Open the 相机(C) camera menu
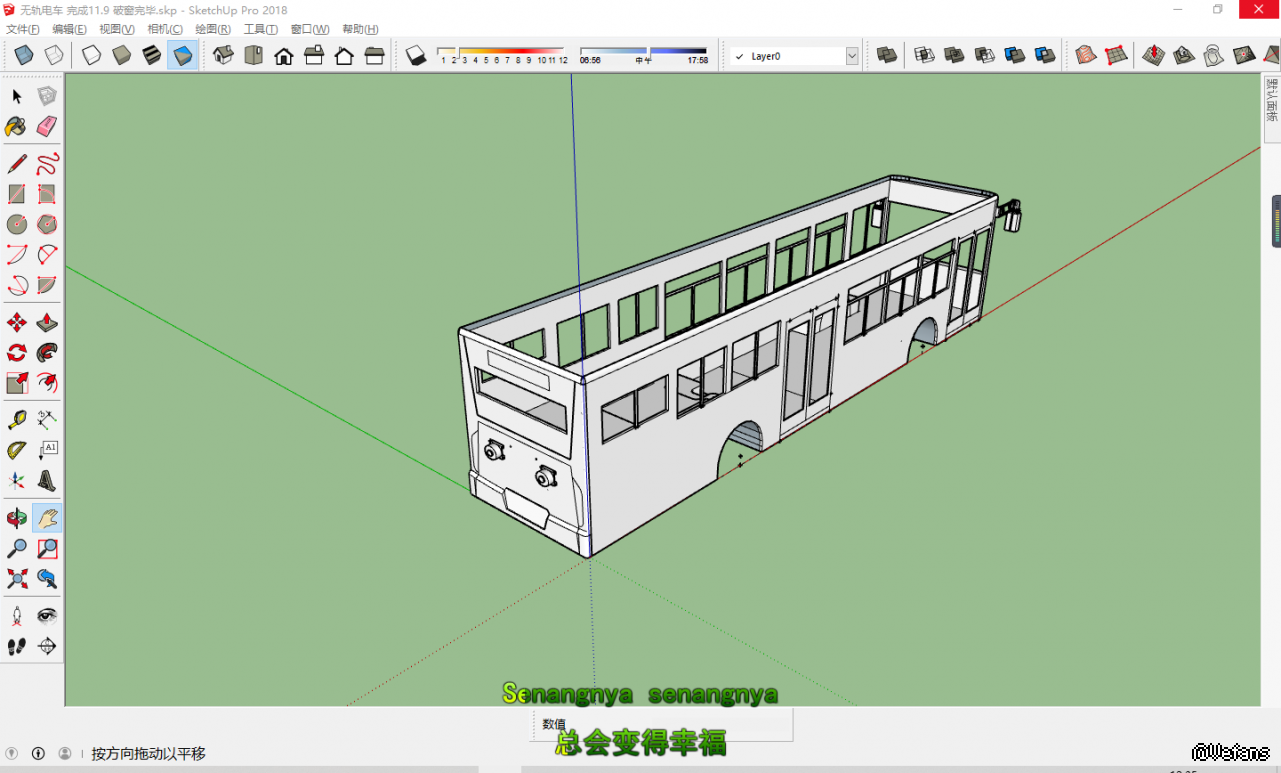Image resolution: width=1281 pixels, height=773 pixels. coord(165,29)
